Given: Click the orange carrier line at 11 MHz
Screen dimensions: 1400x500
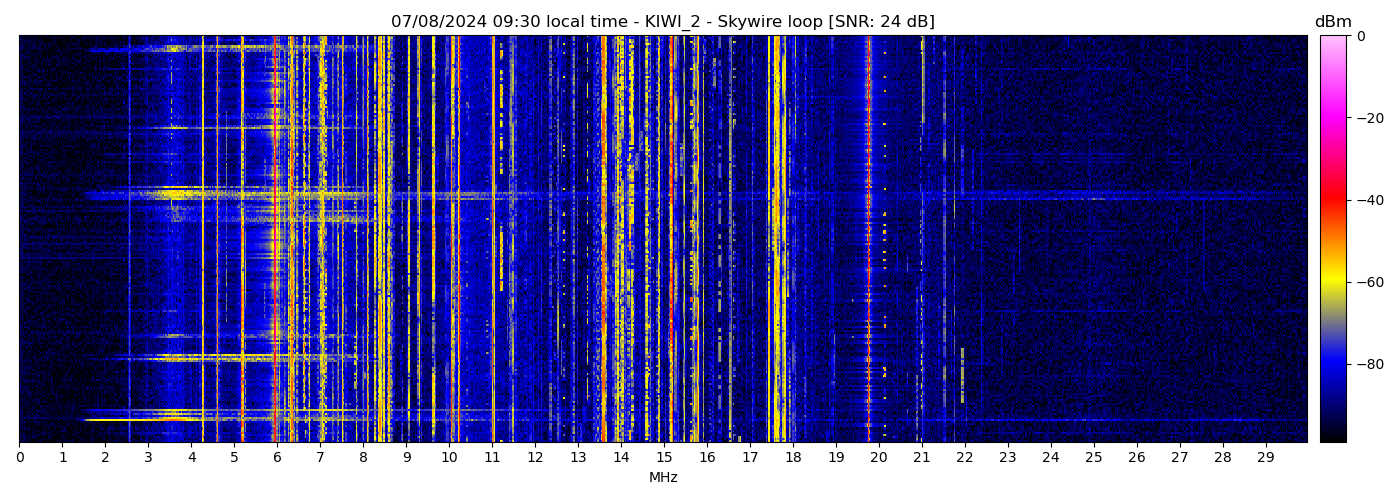Looking at the screenshot, I should pos(493,240).
